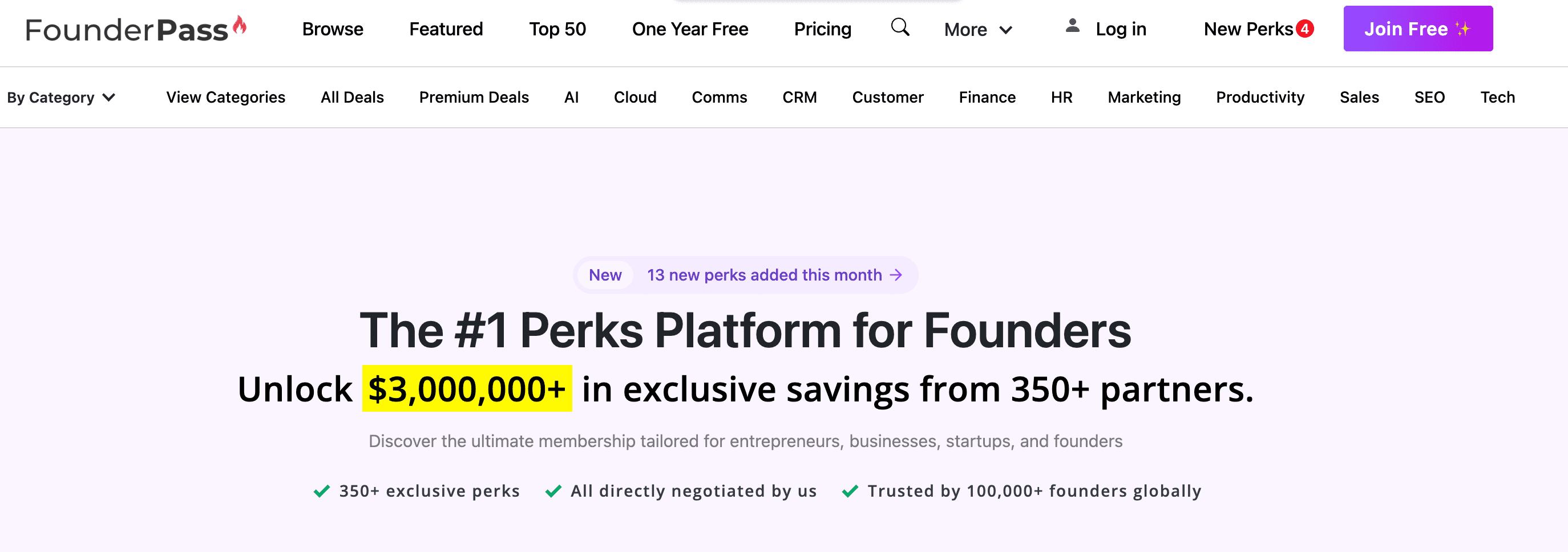Open the Pricing menu item
The width and height of the screenshot is (1568, 552).
(822, 29)
